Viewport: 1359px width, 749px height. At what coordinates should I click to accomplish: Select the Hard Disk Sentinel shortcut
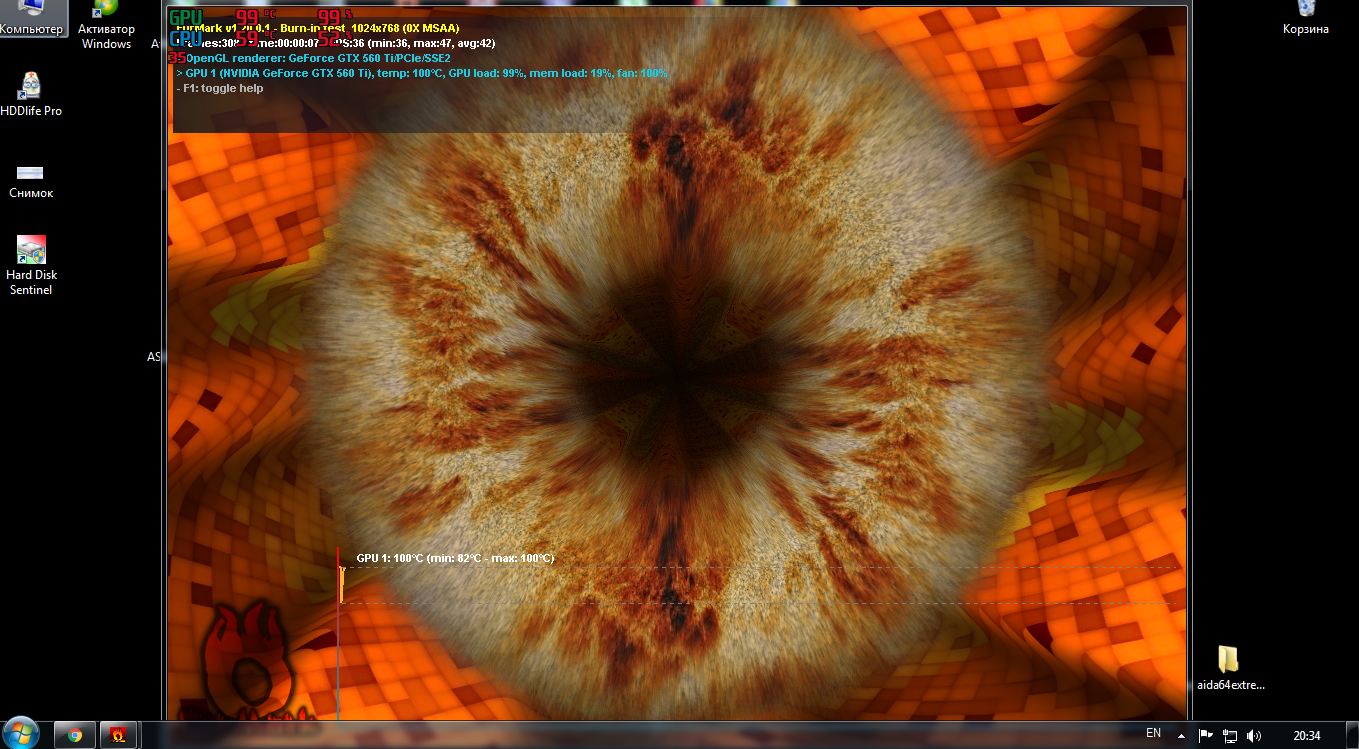(31, 266)
